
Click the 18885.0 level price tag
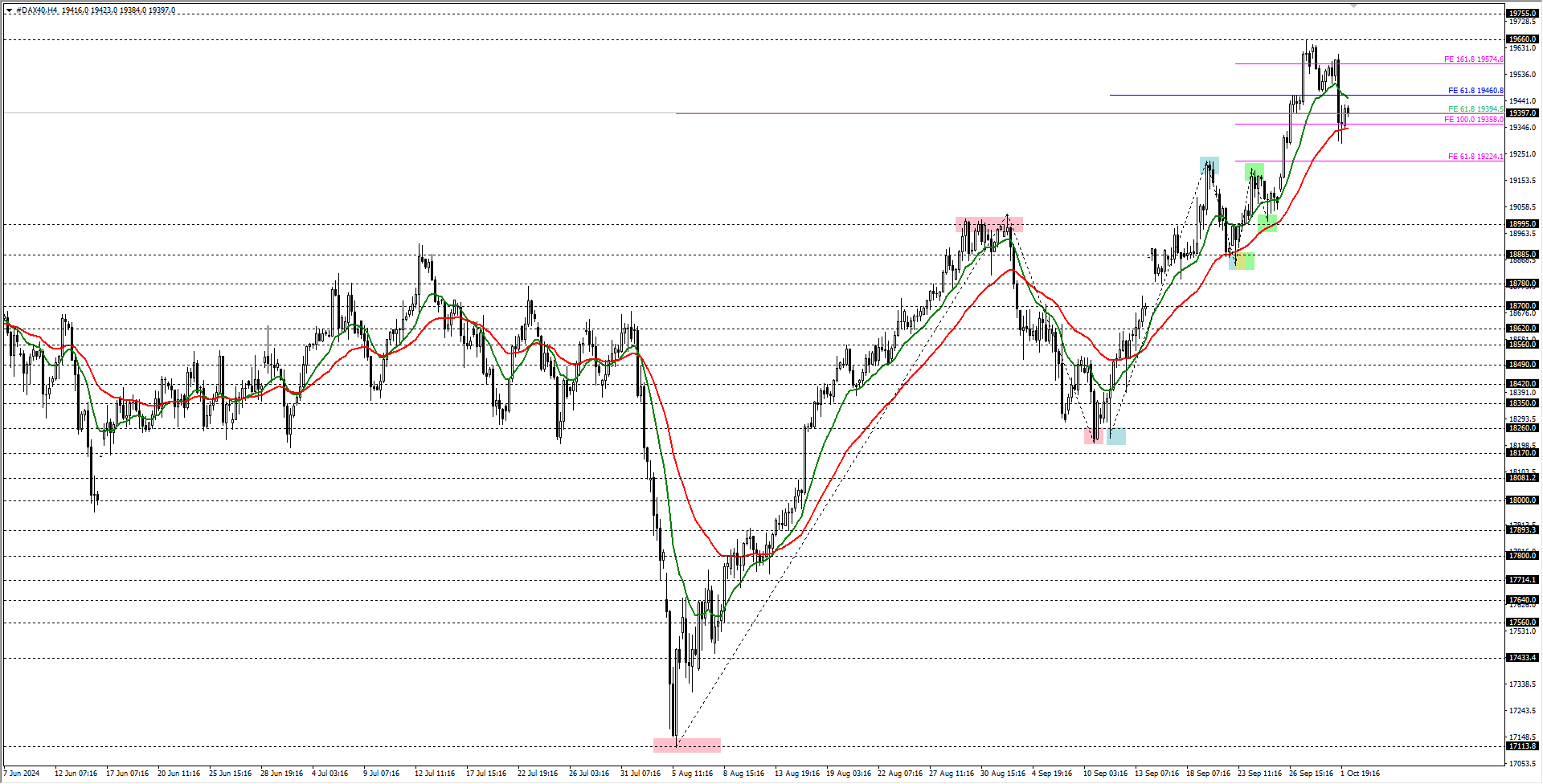point(1522,255)
